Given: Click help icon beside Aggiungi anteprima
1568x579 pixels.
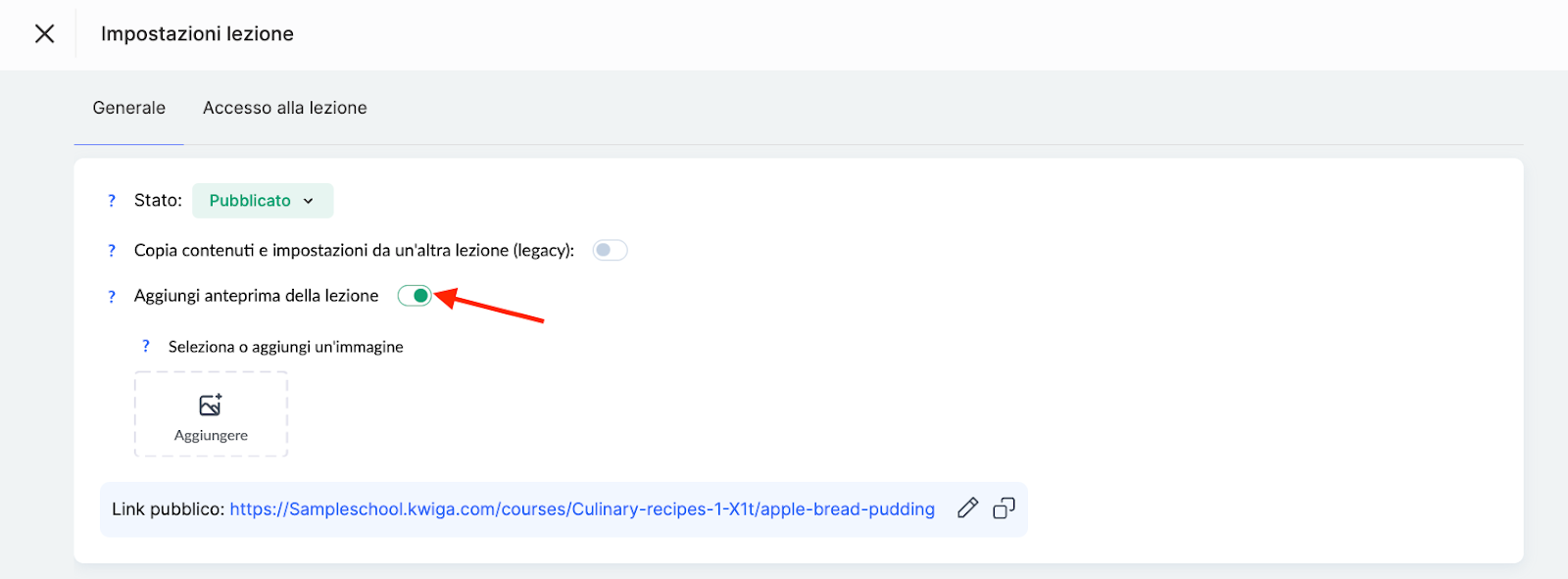Looking at the screenshot, I should coord(112,297).
